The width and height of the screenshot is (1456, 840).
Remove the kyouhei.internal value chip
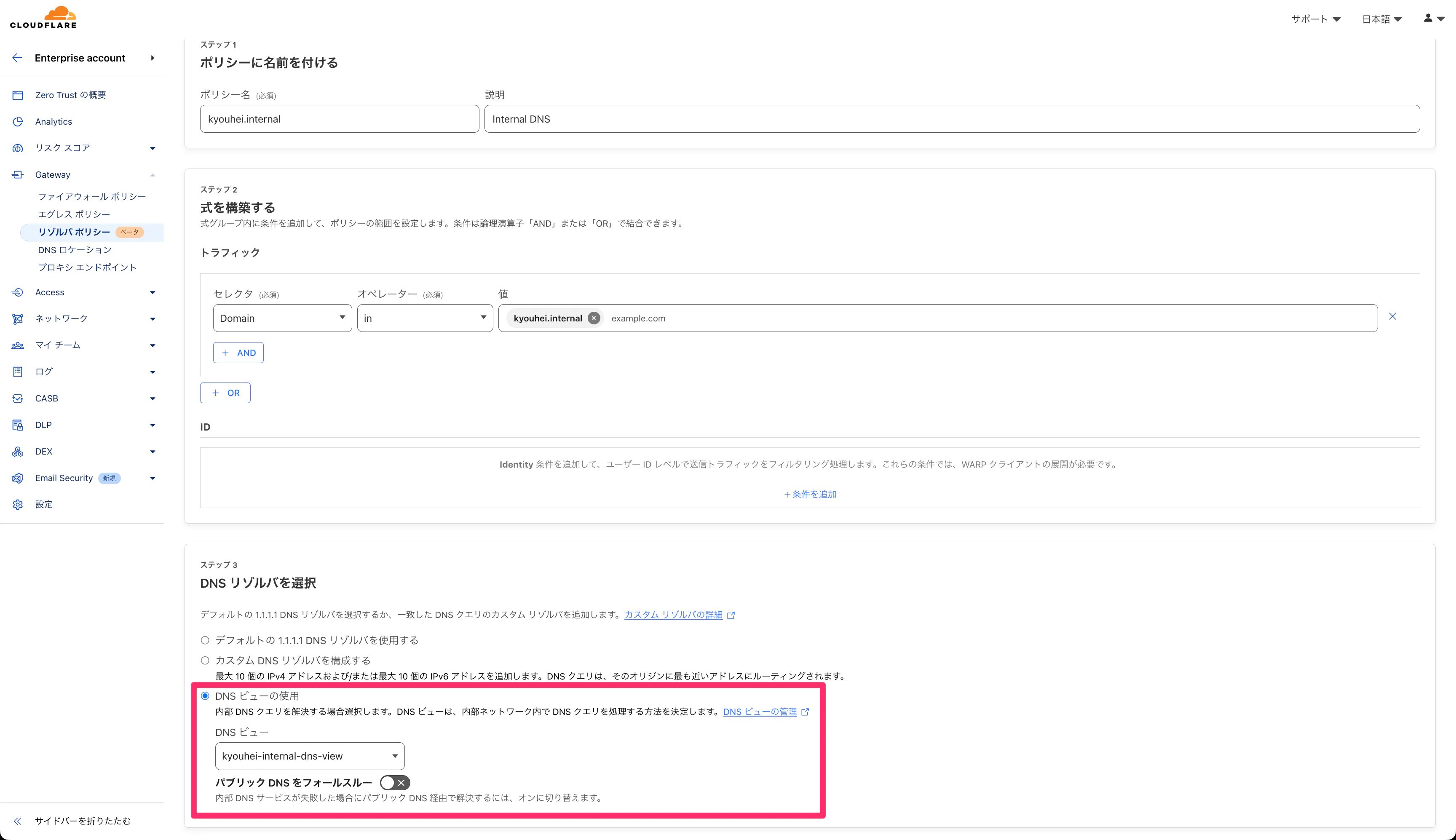point(594,318)
